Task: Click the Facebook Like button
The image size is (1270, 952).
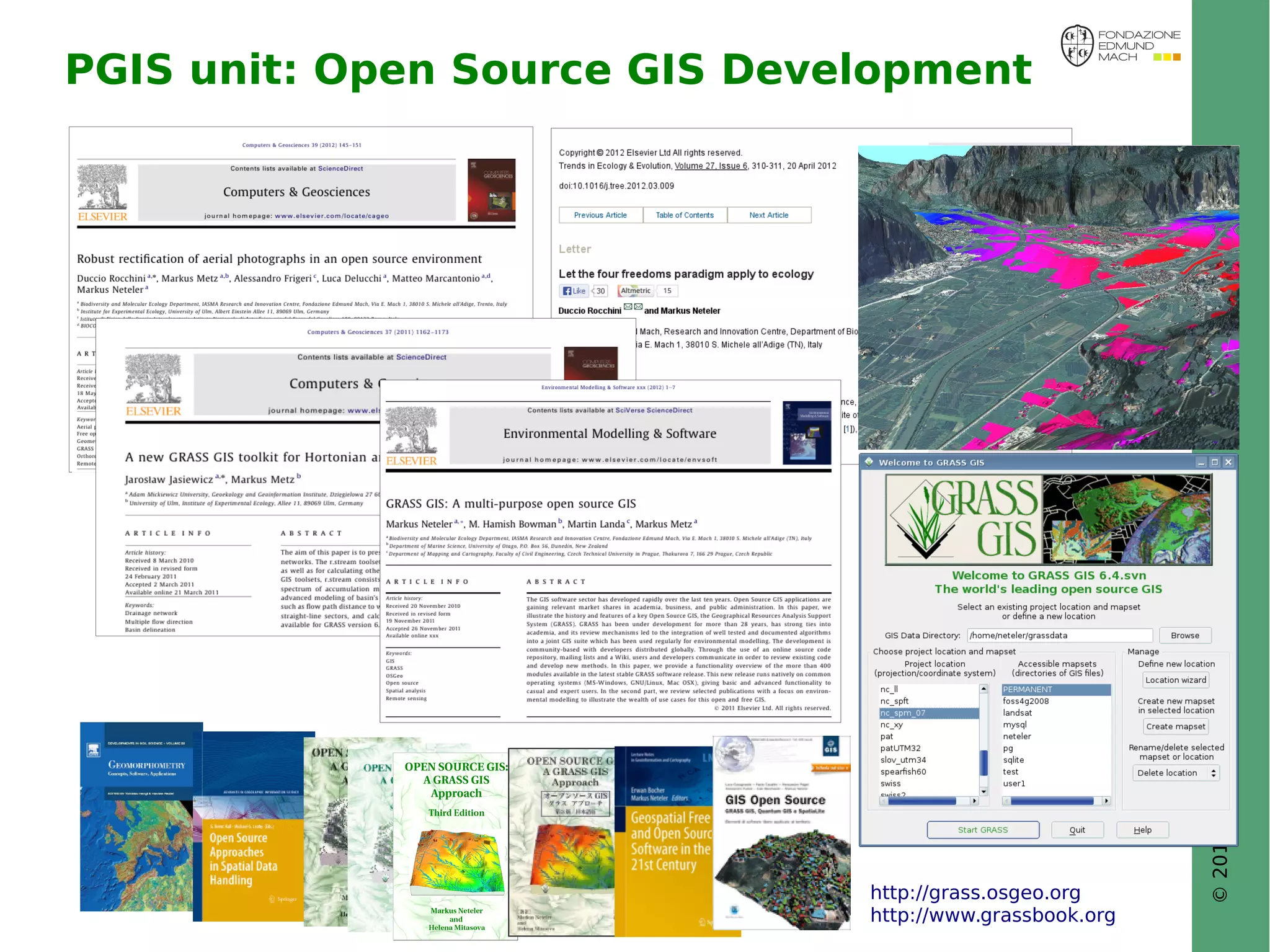Action: tap(574, 291)
